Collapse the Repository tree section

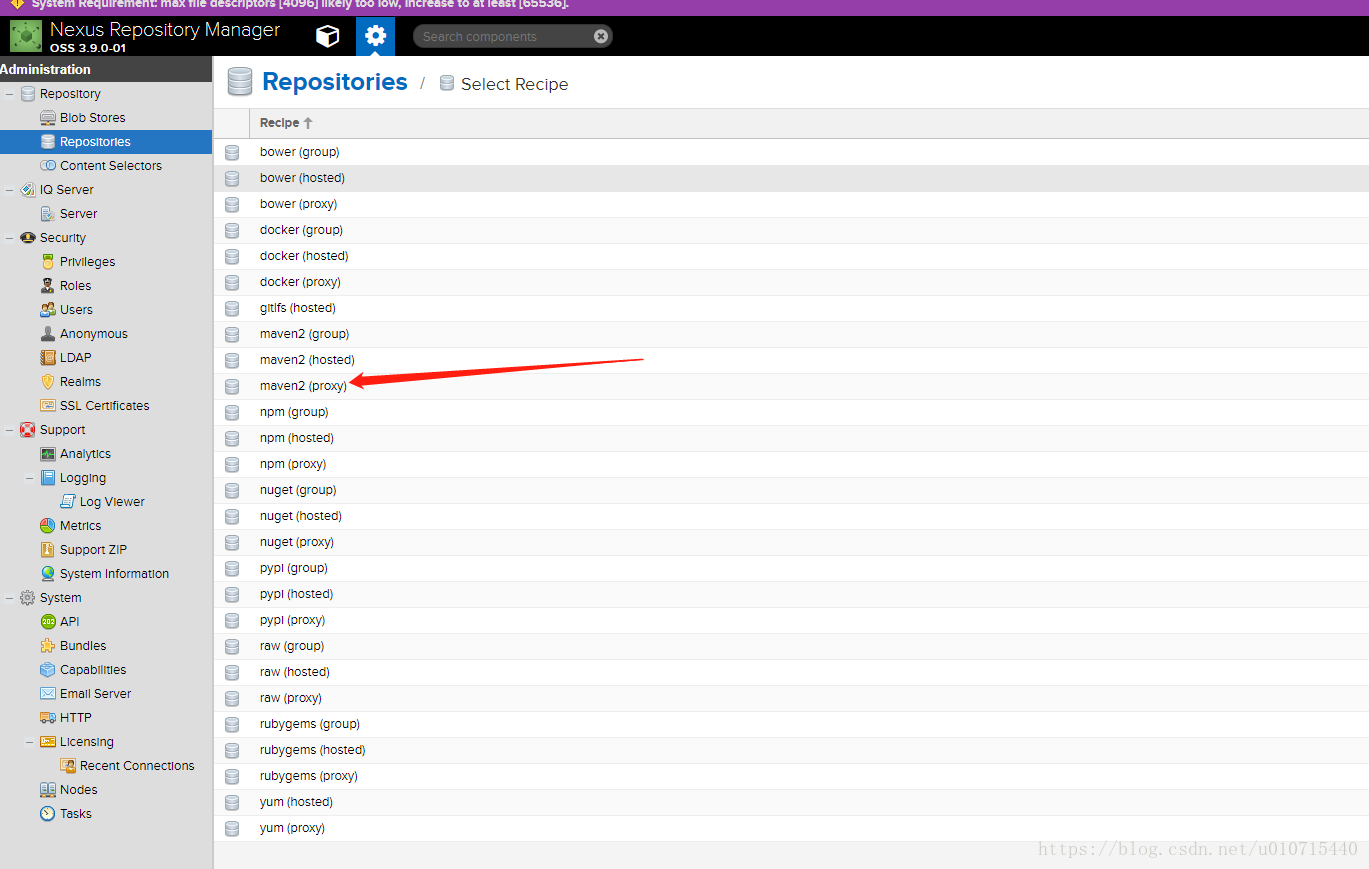pos(9,94)
